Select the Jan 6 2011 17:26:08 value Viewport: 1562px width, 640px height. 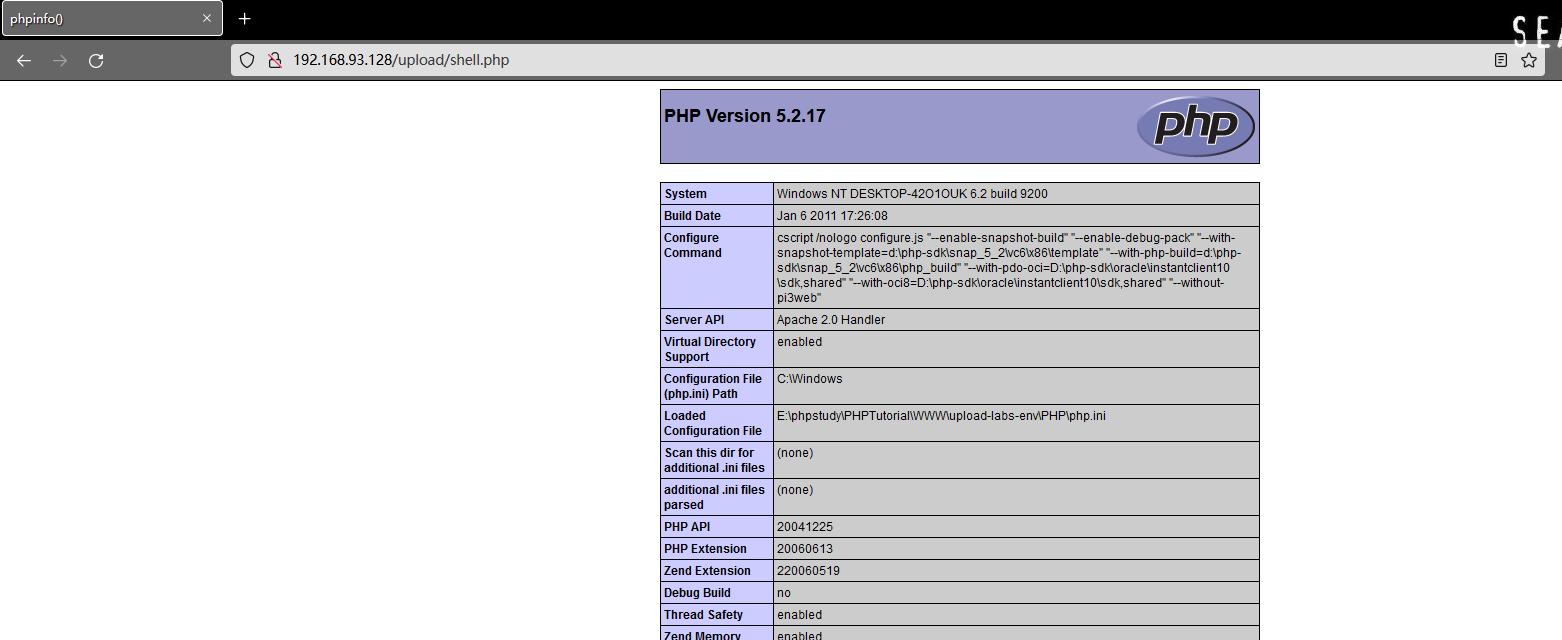832,216
